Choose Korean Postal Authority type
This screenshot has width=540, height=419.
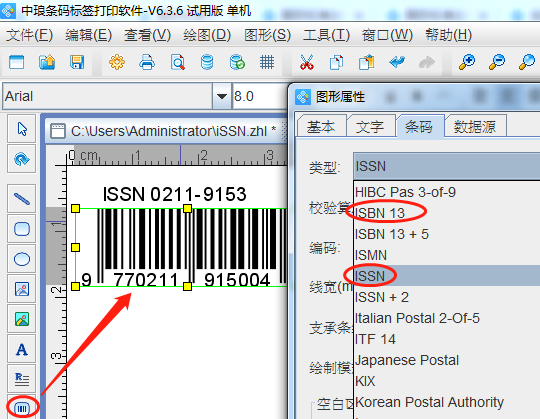pos(447,402)
